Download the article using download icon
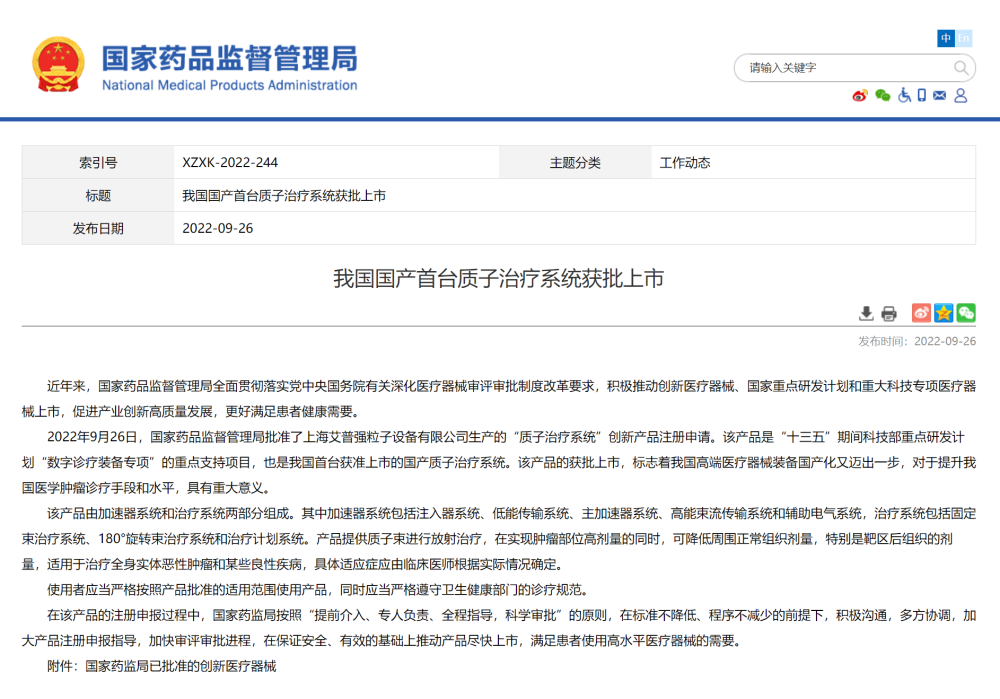The image size is (1000, 699). click(866, 313)
